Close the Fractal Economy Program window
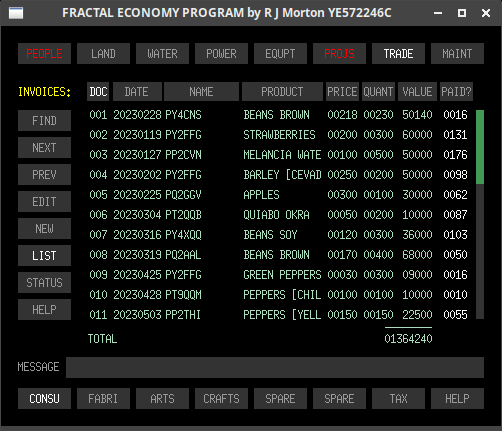 click(486, 13)
